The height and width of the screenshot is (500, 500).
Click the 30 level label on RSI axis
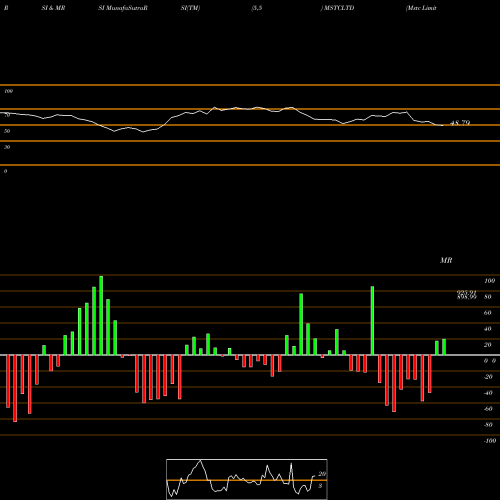click(x=7, y=147)
